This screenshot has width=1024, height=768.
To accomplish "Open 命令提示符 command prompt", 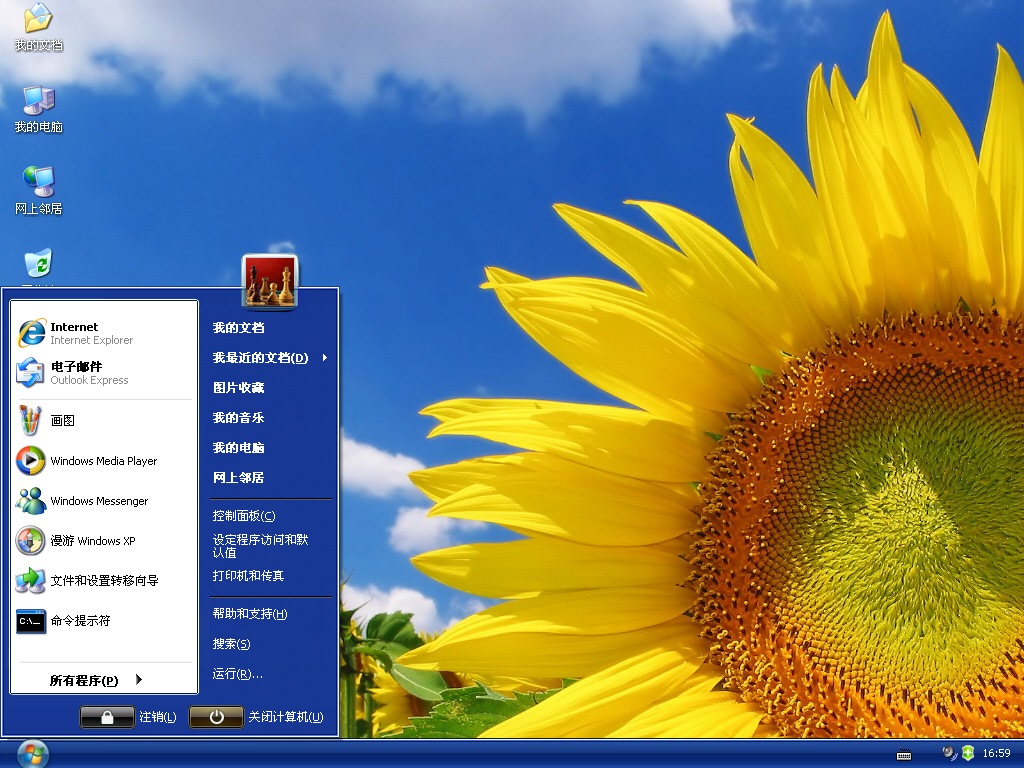I will pyautogui.click(x=80, y=621).
